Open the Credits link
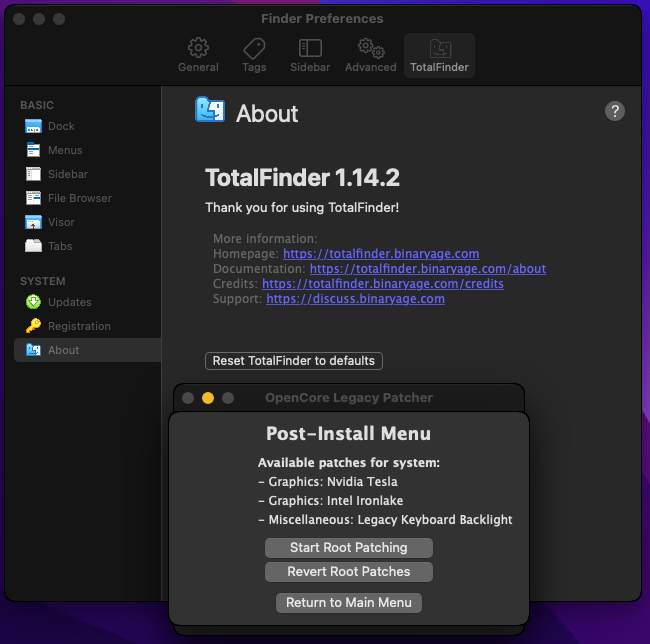 [383, 283]
